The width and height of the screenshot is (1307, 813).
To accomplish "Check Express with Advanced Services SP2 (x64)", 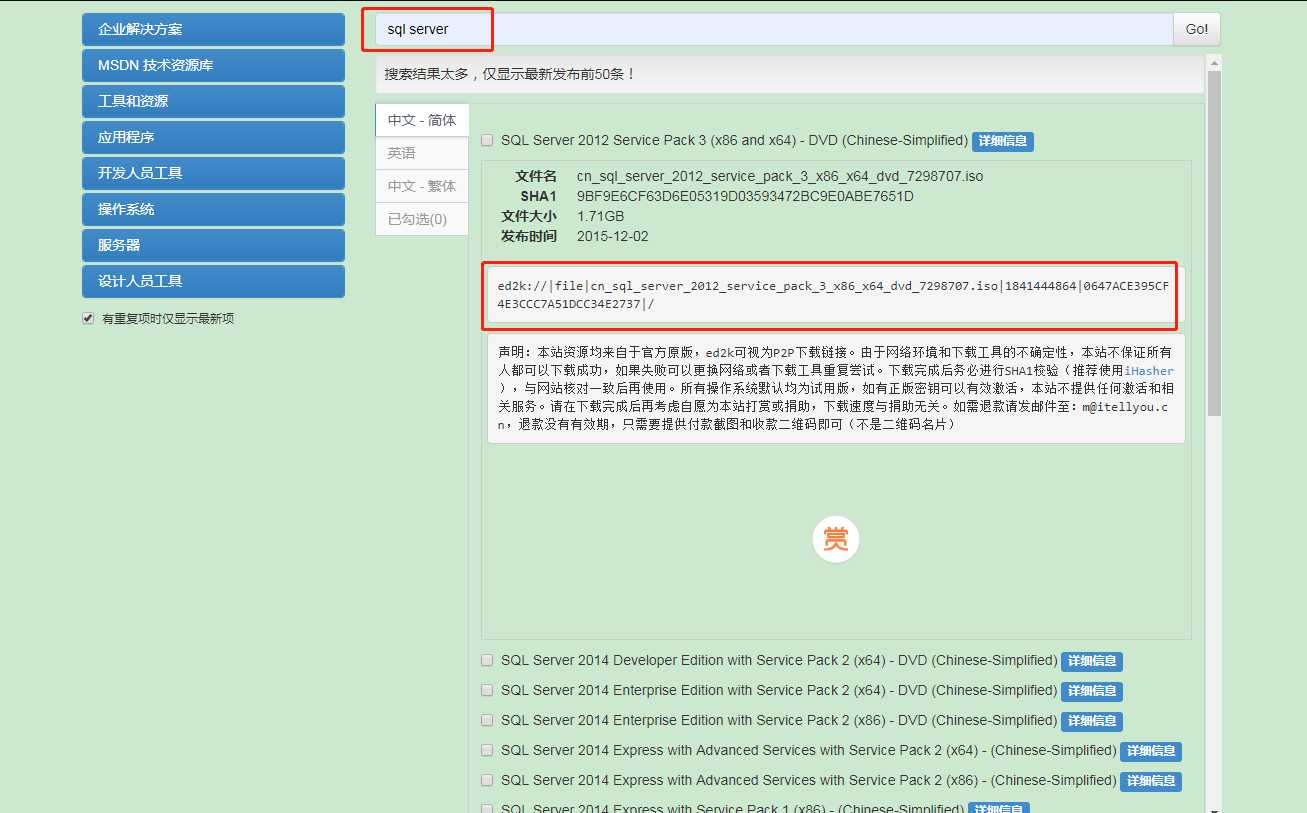I will 487,750.
